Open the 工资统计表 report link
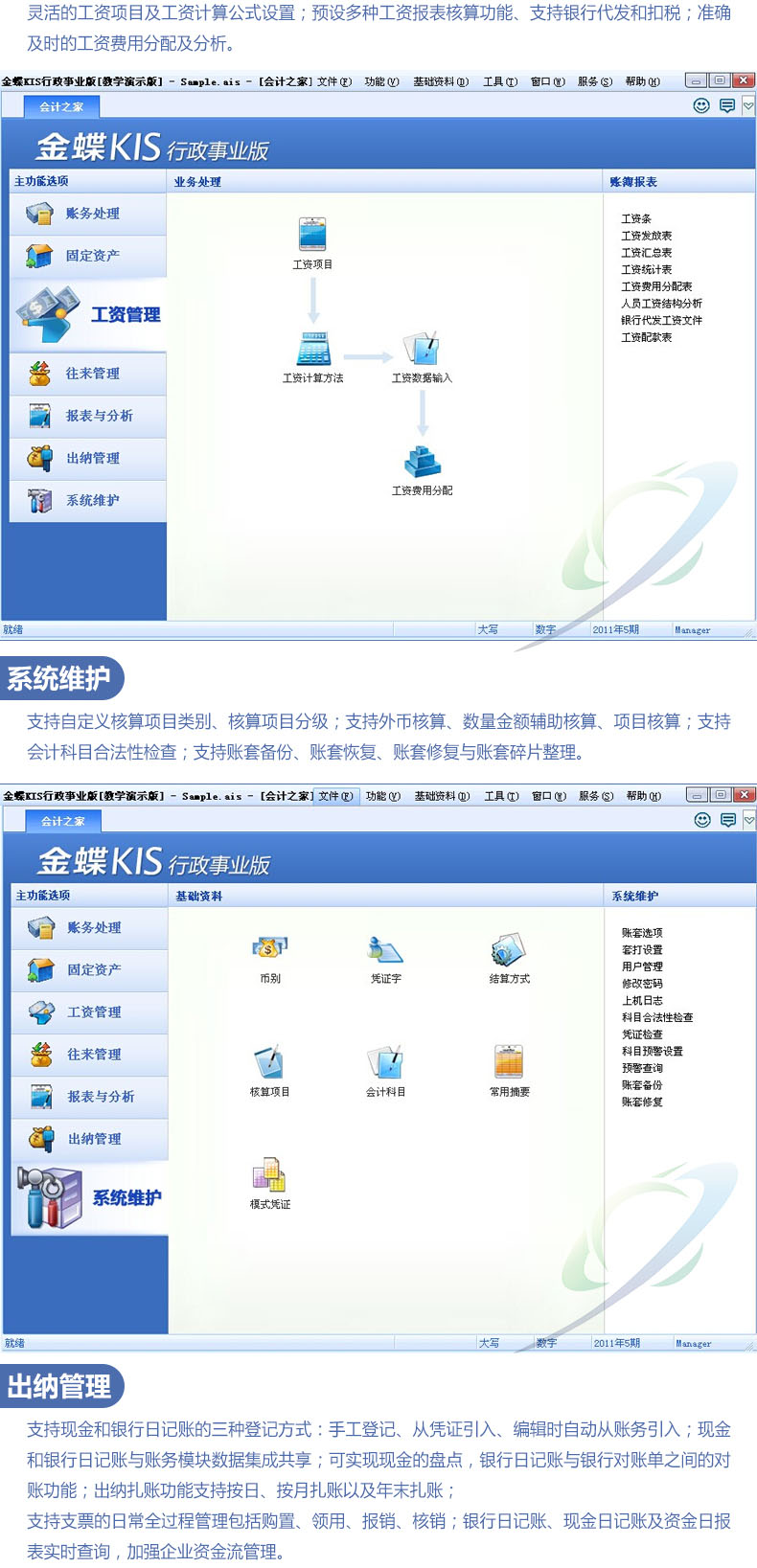 tap(647, 270)
